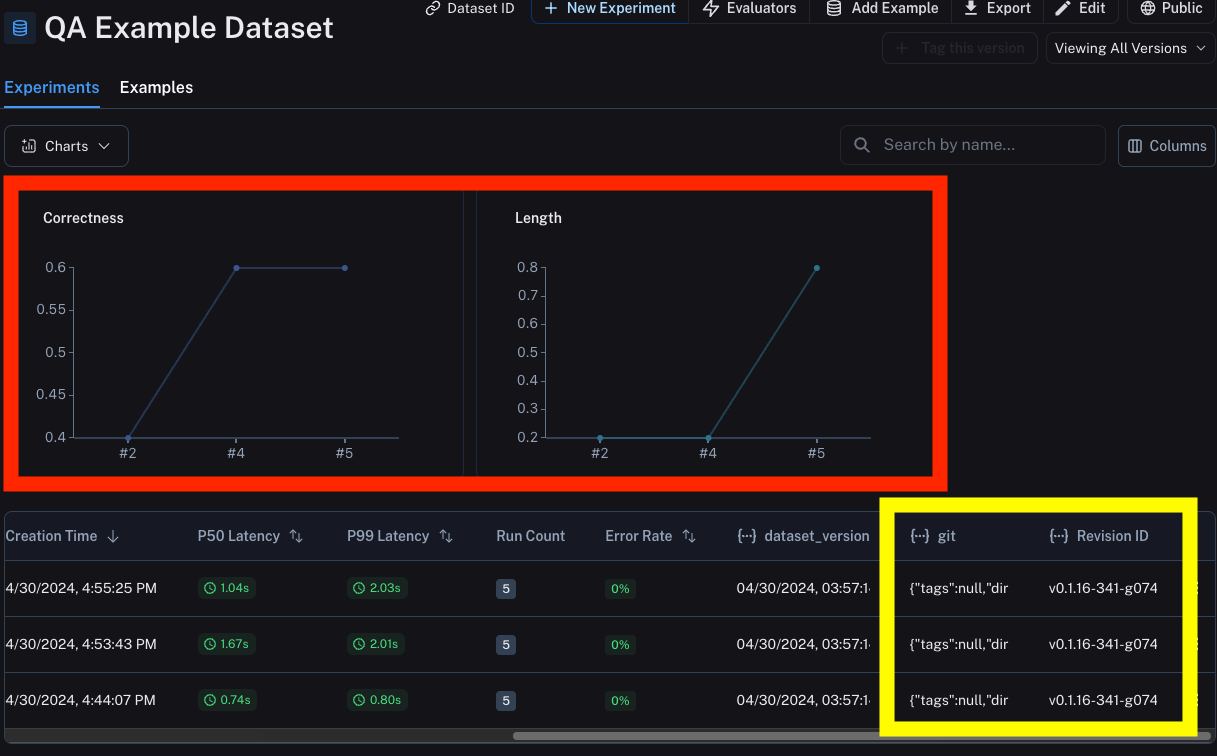Screen dimensions: 1217x756
Task: Click Add Example button
Action: pyautogui.click(x=882, y=8)
